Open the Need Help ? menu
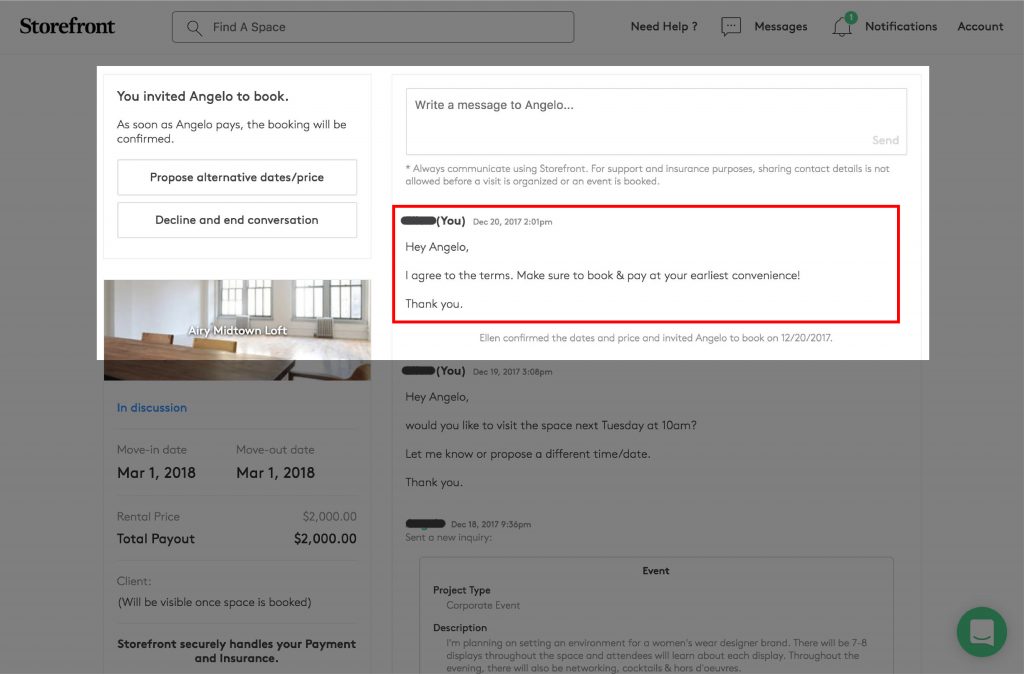The width and height of the screenshot is (1024, 674). pos(663,27)
